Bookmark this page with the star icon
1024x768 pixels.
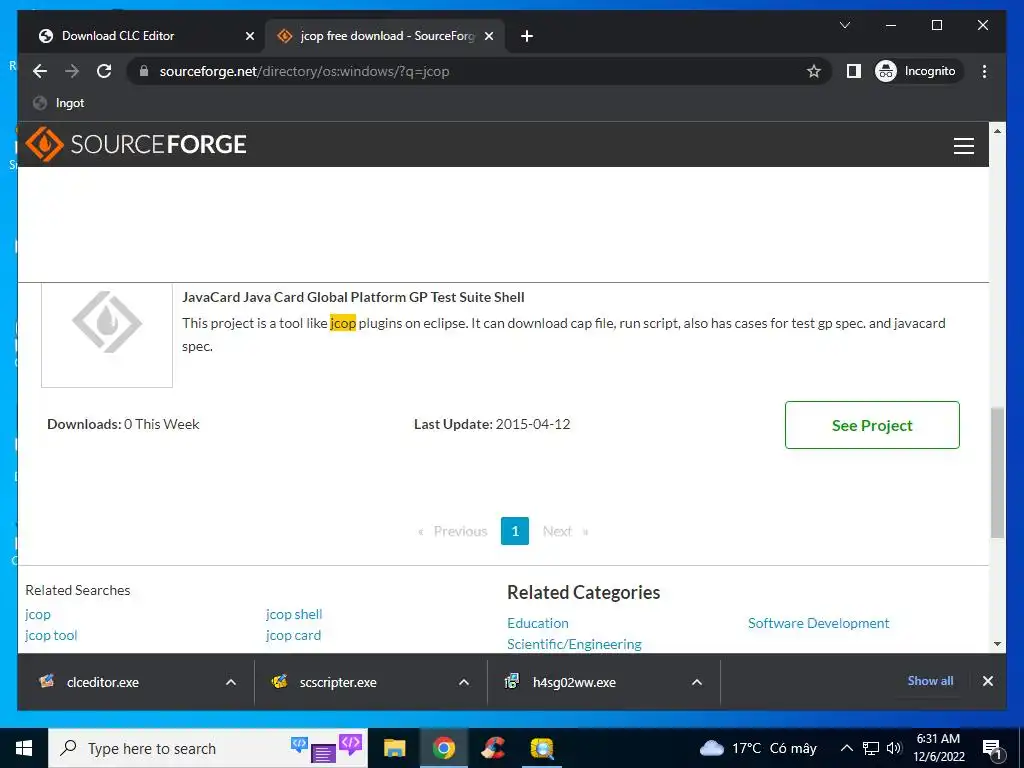click(813, 71)
